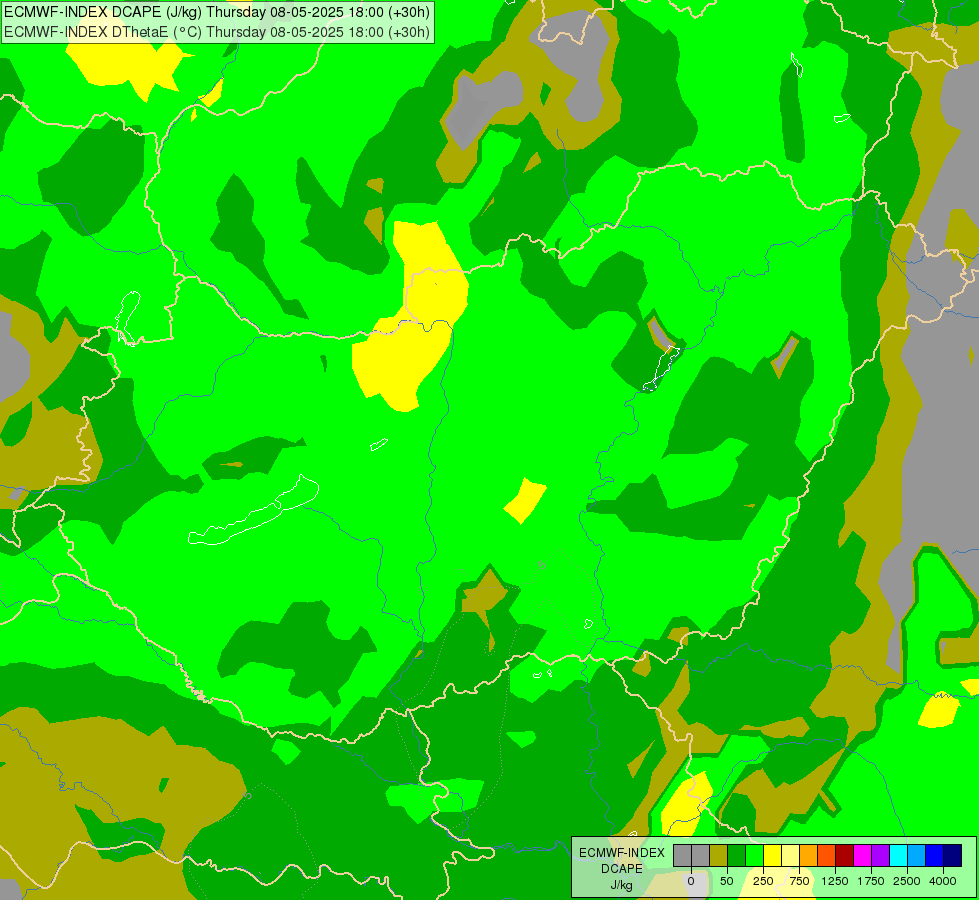Viewport: 979px width, 900px height.
Task: Click the 'DCAPE' label in the legend
Action: click(x=622, y=869)
